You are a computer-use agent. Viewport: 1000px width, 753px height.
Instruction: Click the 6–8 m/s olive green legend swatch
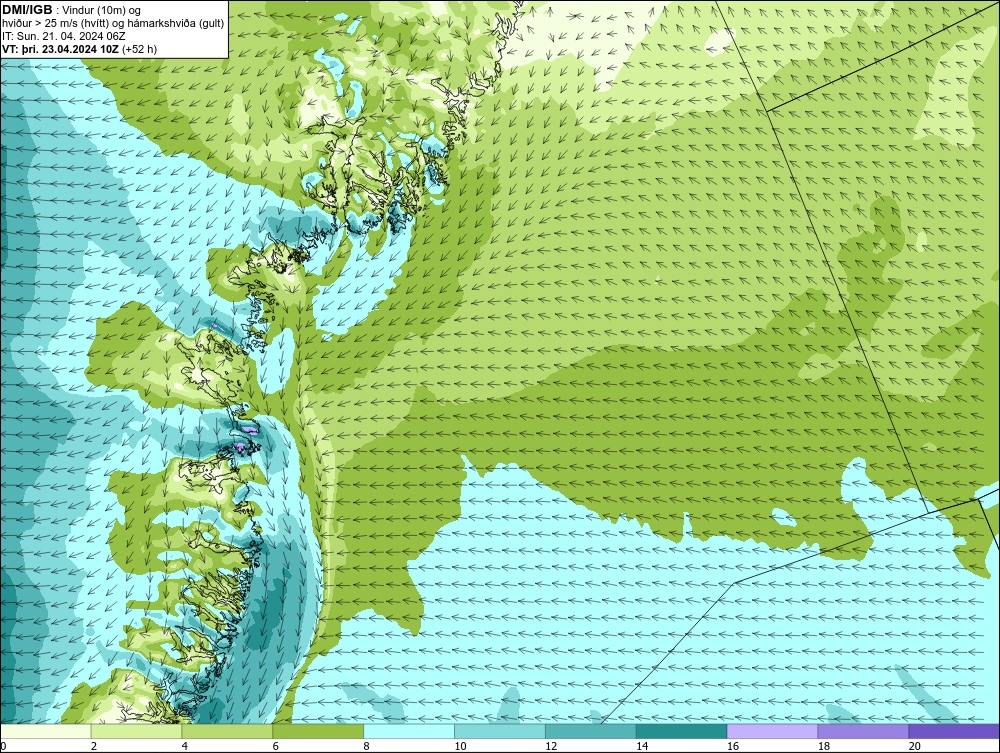click(318, 731)
